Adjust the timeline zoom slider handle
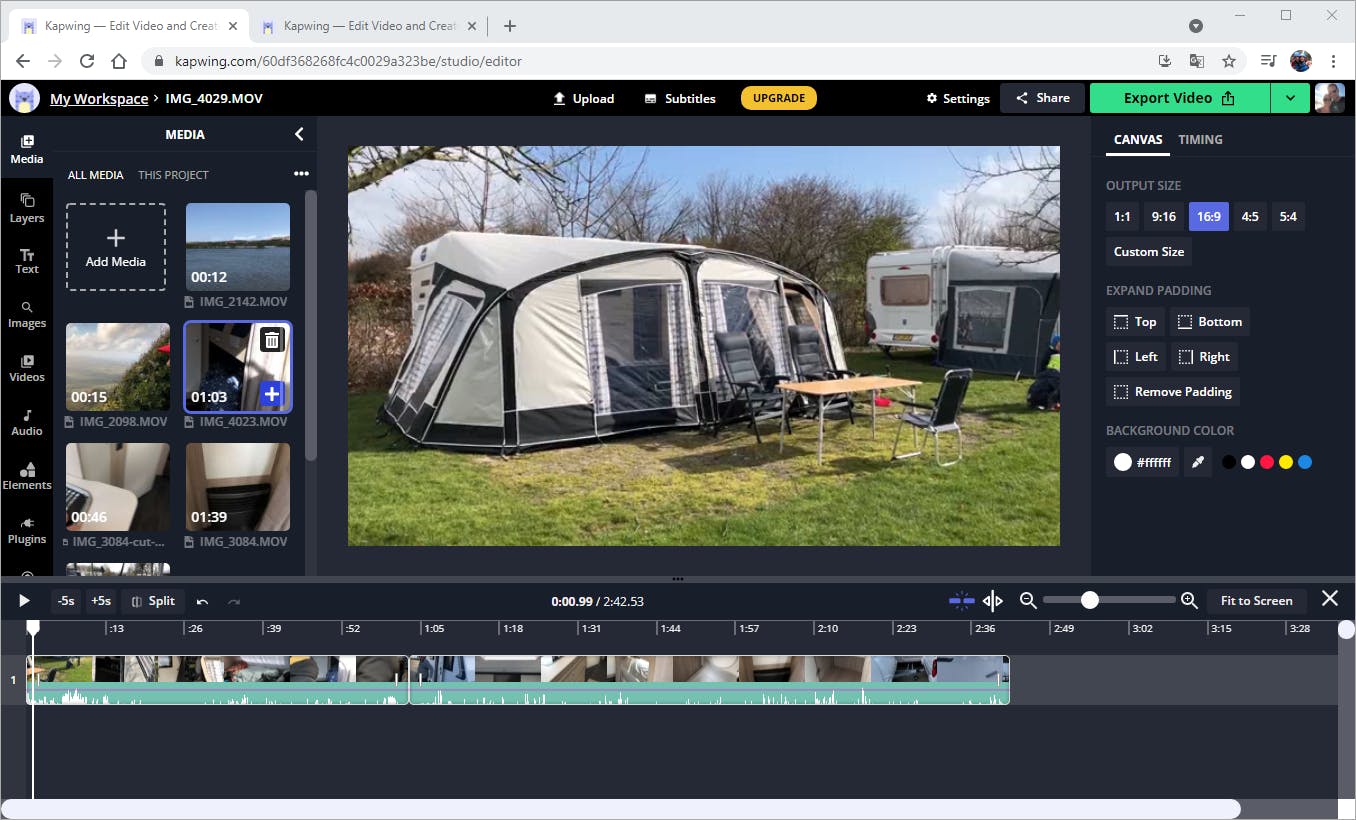Image resolution: width=1356 pixels, height=820 pixels. [x=1090, y=600]
